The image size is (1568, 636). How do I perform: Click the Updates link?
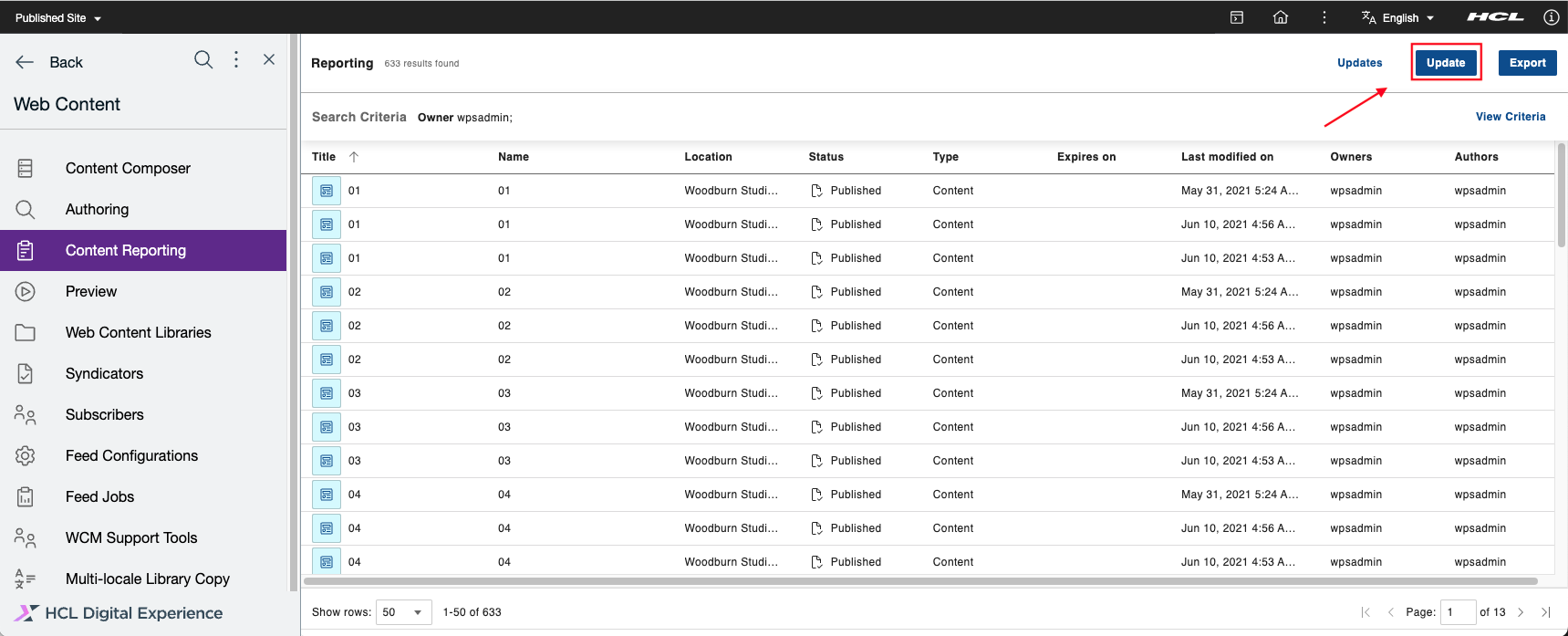click(1359, 63)
